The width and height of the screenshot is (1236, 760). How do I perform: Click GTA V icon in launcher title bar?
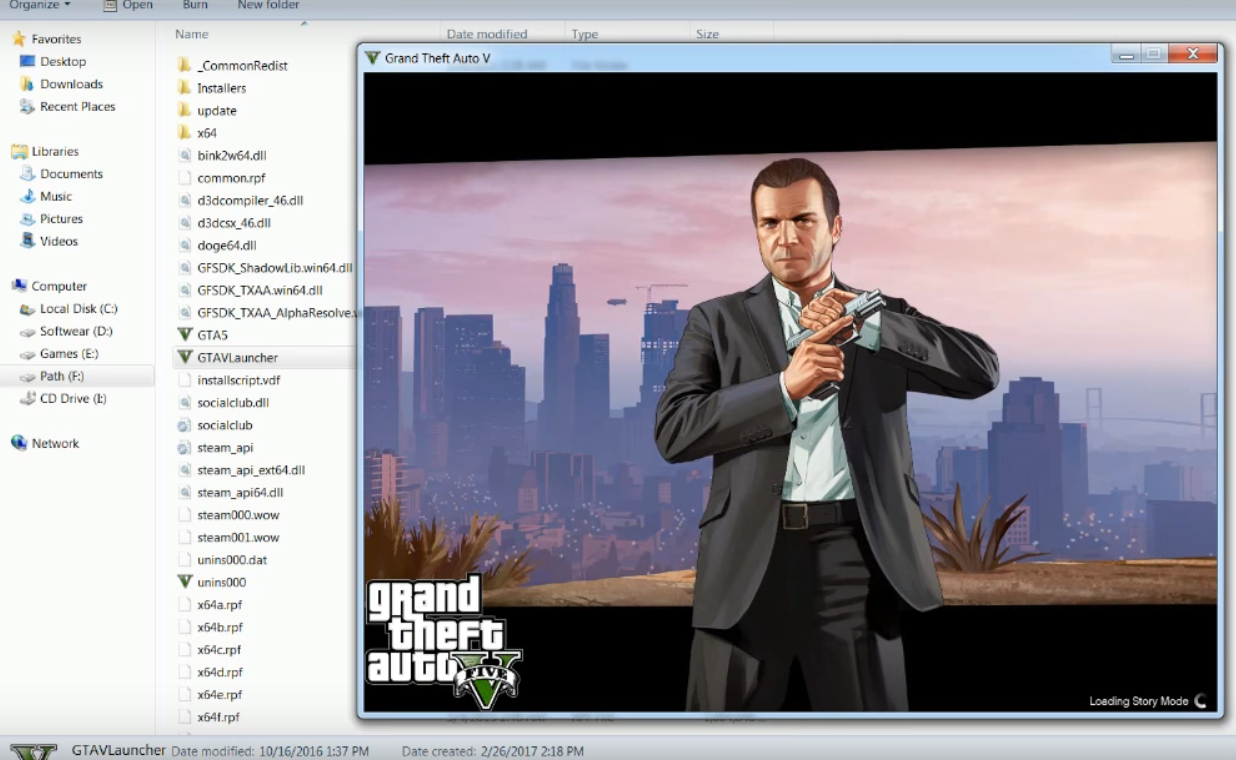point(372,58)
